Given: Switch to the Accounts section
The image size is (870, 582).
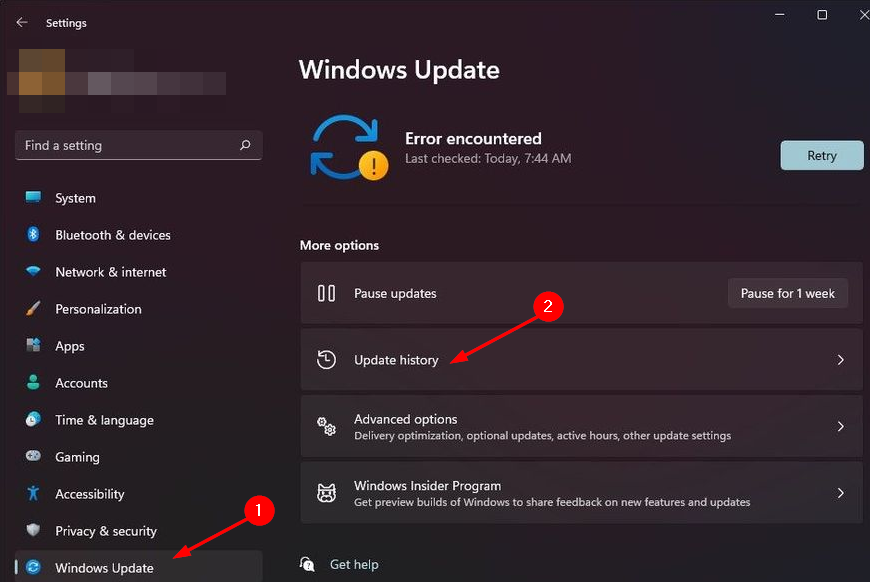Looking at the screenshot, I should [80, 382].
